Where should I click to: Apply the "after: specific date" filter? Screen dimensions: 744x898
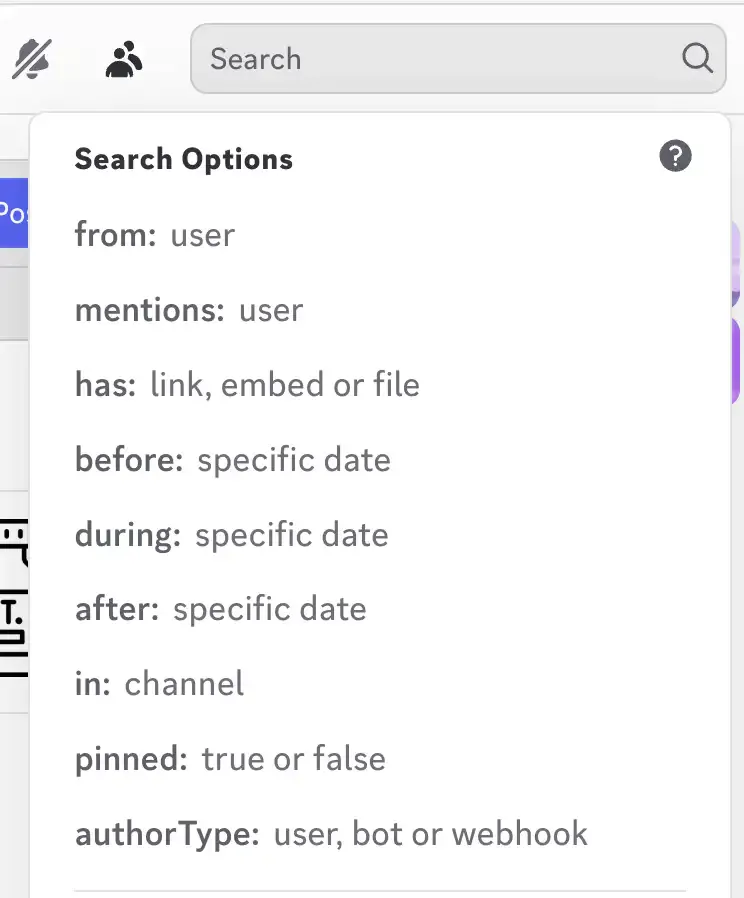[x=220, y=610]
